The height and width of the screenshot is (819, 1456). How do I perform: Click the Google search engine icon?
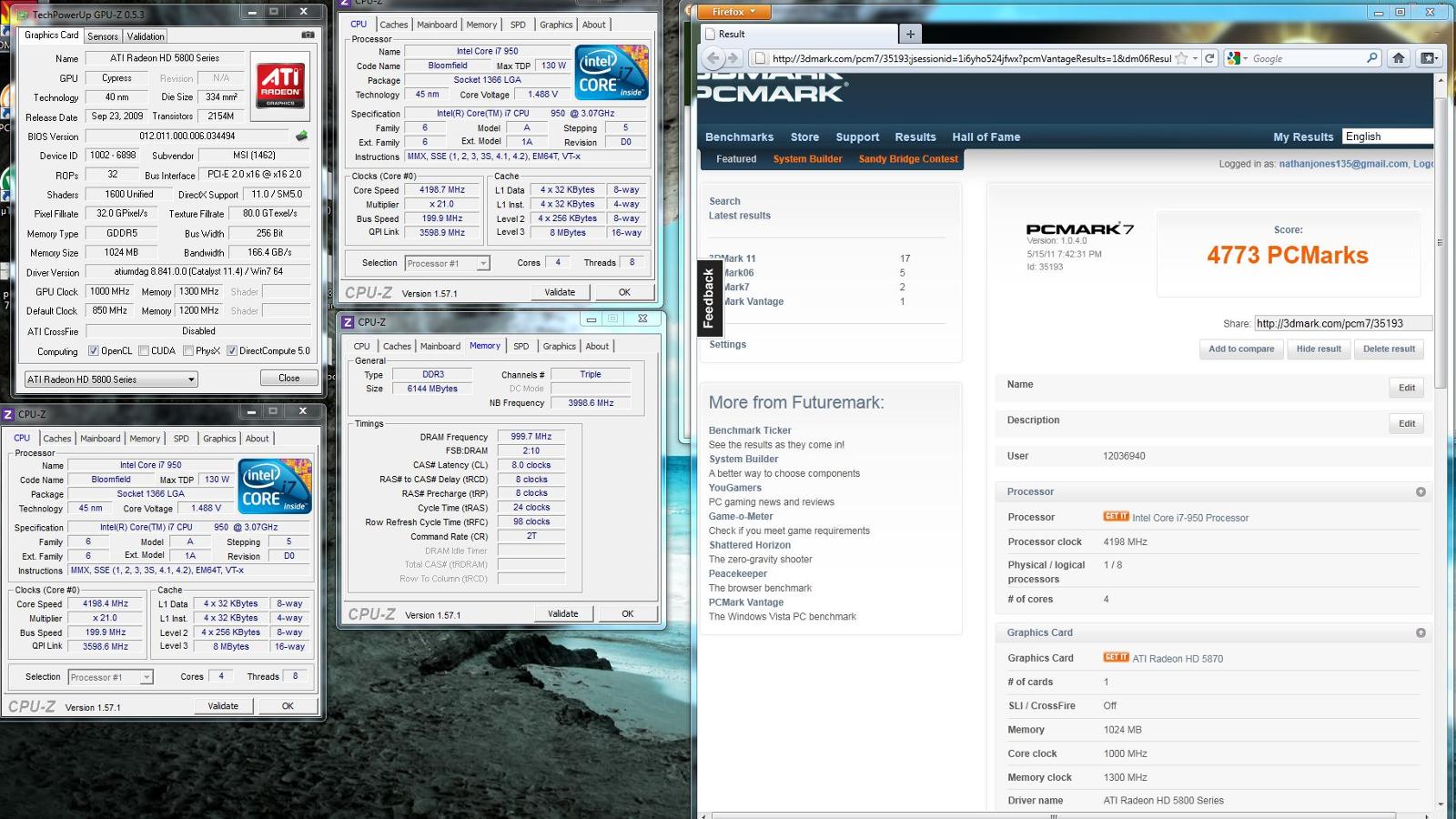coord(1234,58)
